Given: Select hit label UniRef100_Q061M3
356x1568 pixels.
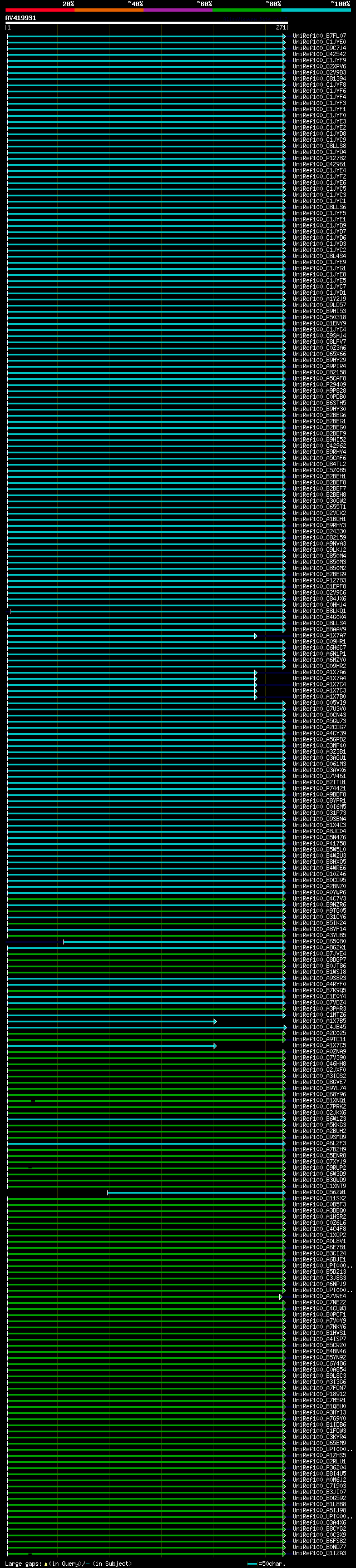Looking at the screenshot, I should point(319,763).
